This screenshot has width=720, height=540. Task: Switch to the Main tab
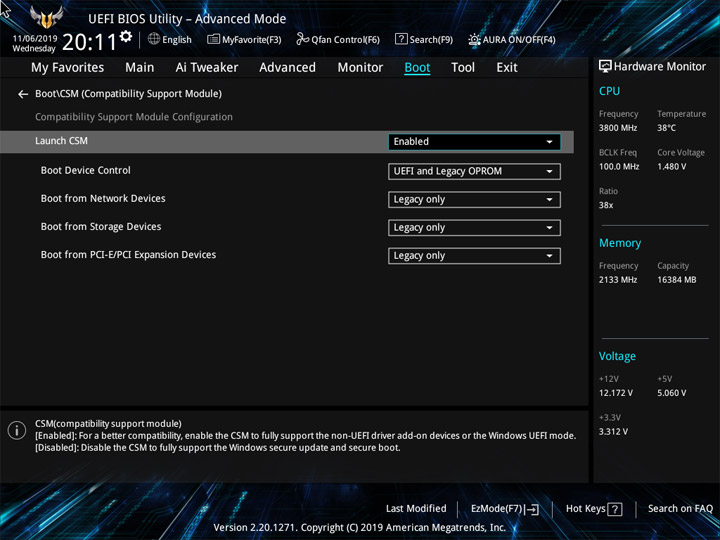pos(140,68)
